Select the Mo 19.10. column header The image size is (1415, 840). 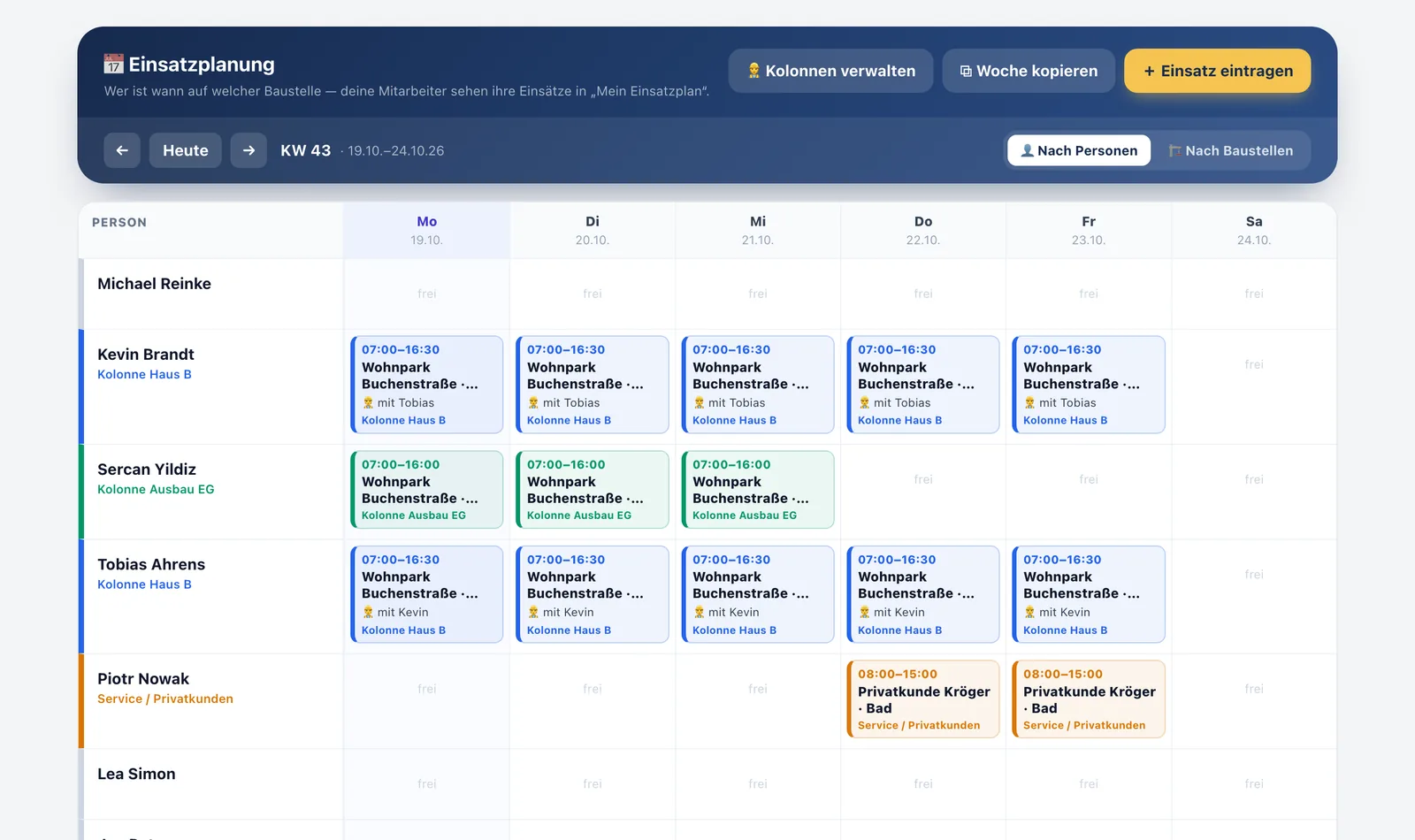427,230
